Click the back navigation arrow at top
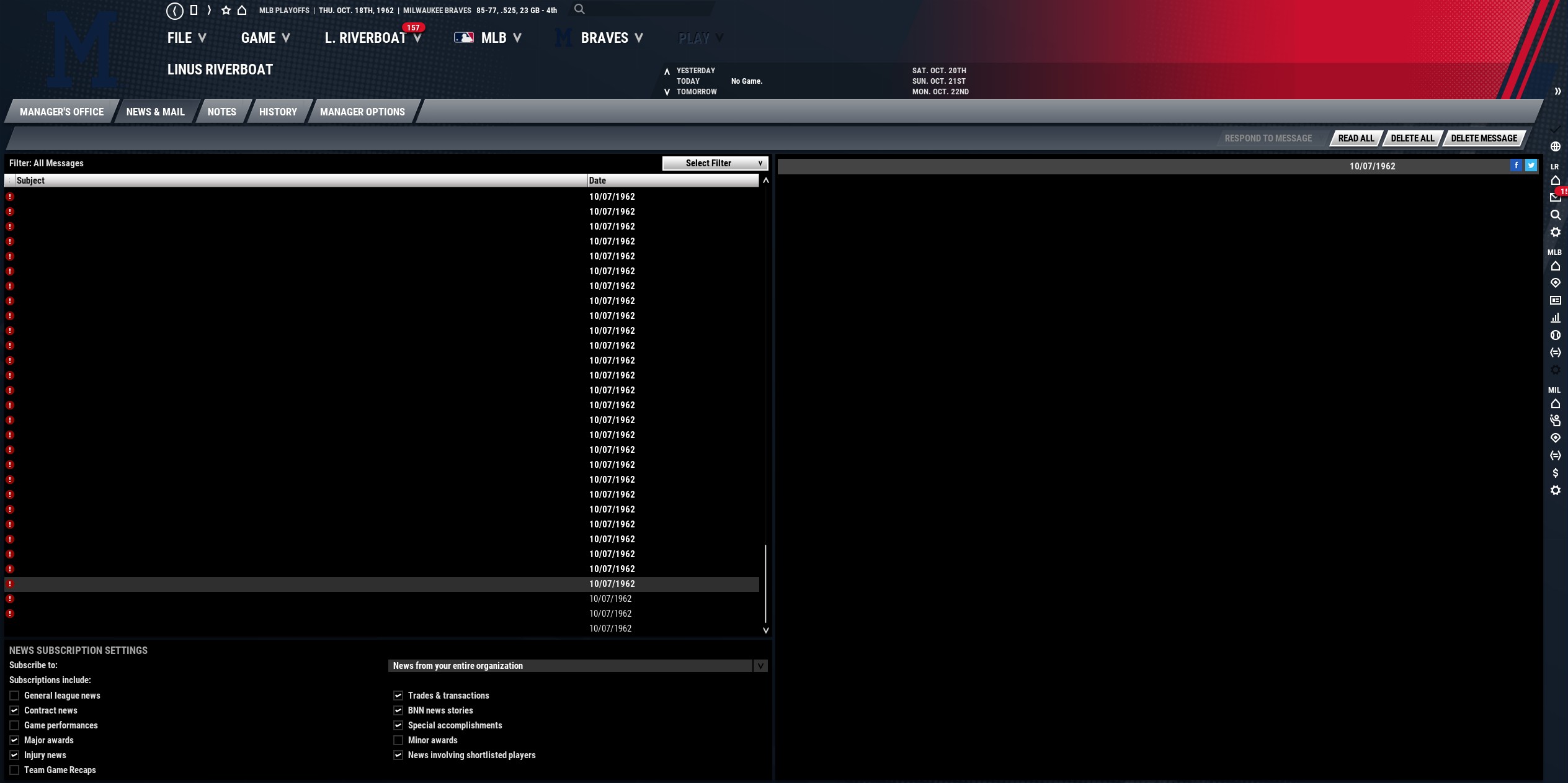 175,10
